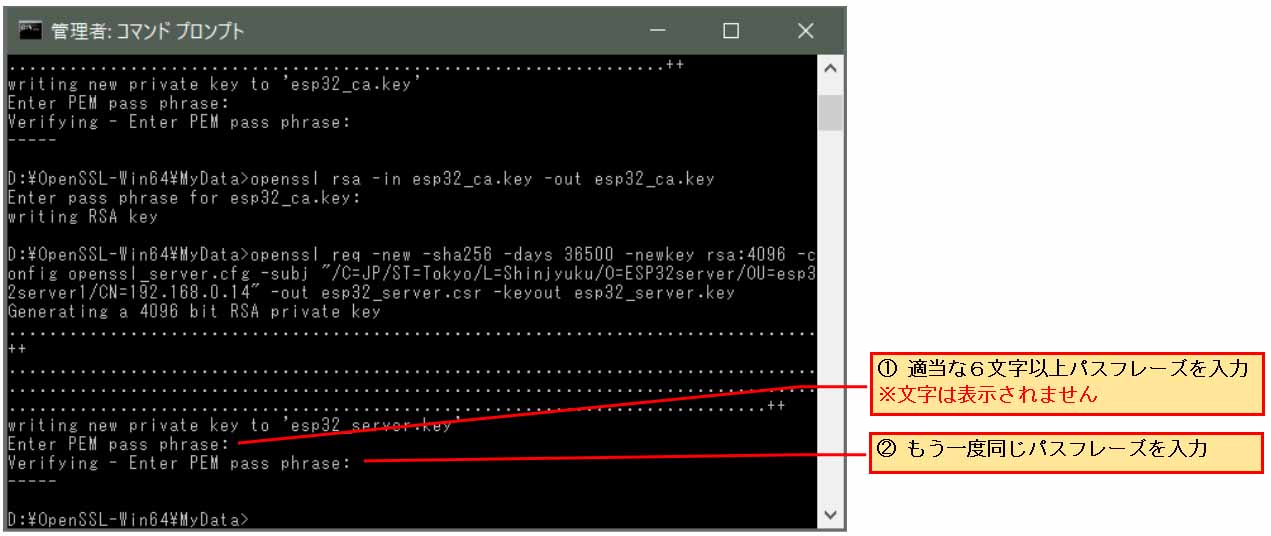The width and height of the screenshot is (1271, 536).
Task: Click the 'openssl rsa -in esp32_ca.key' command line
Action: tap(361, 178)
